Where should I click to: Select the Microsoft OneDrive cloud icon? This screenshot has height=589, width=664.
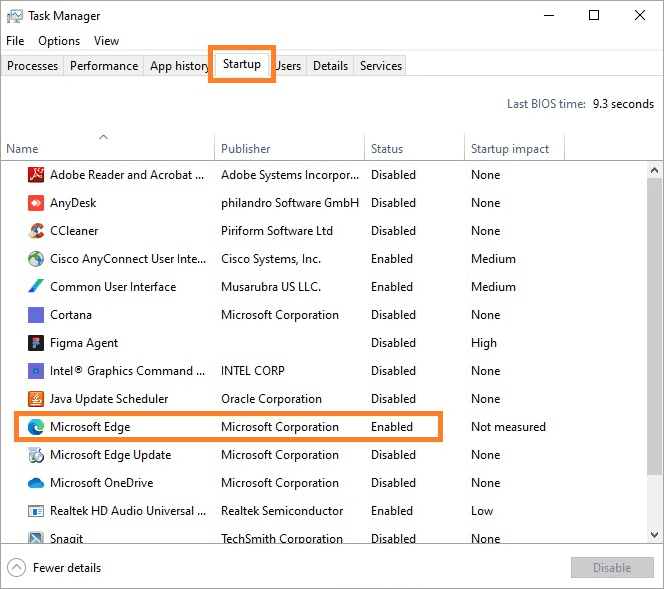pos(35,483)
